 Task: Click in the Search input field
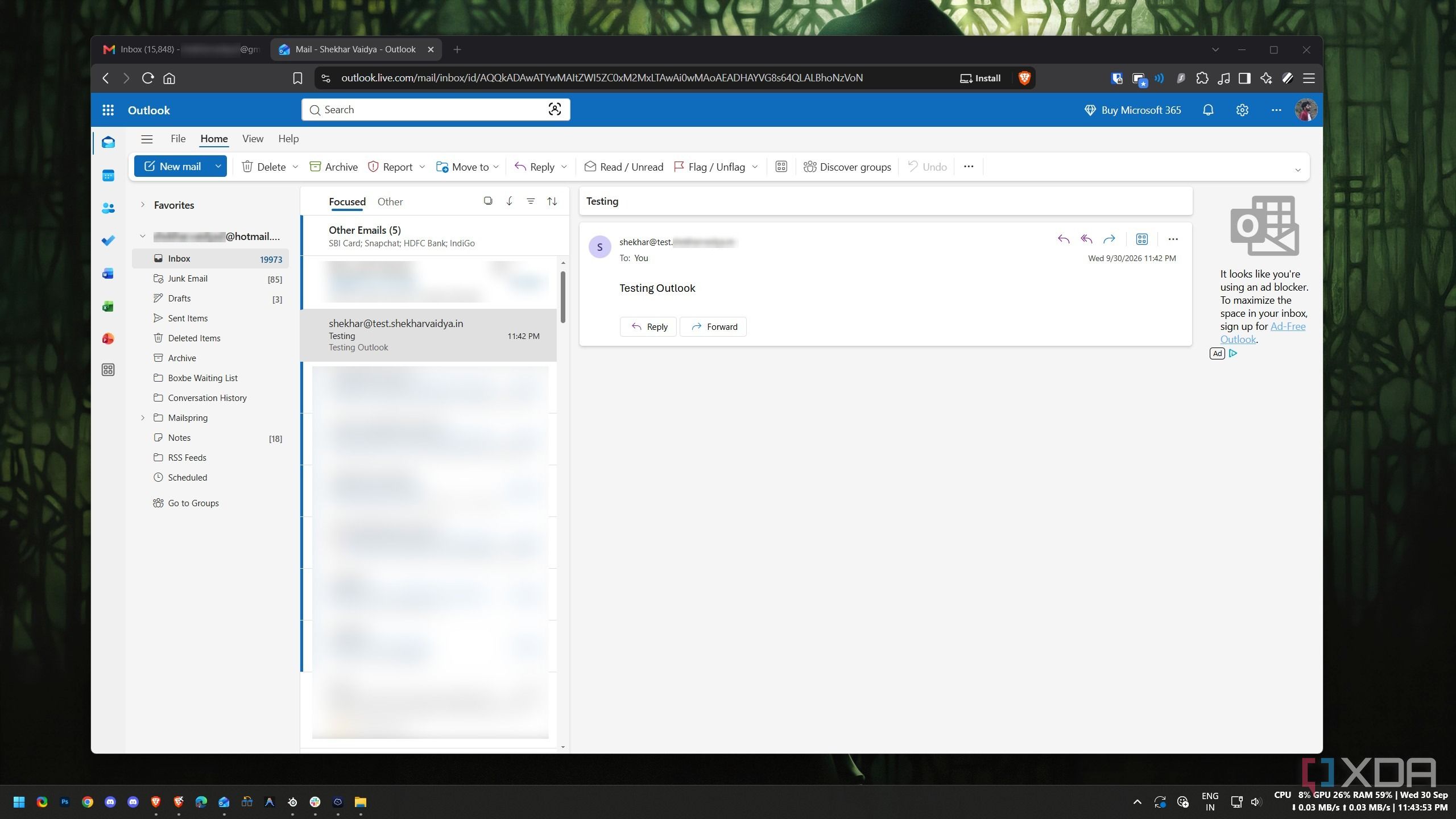click(x=435, y=110)
